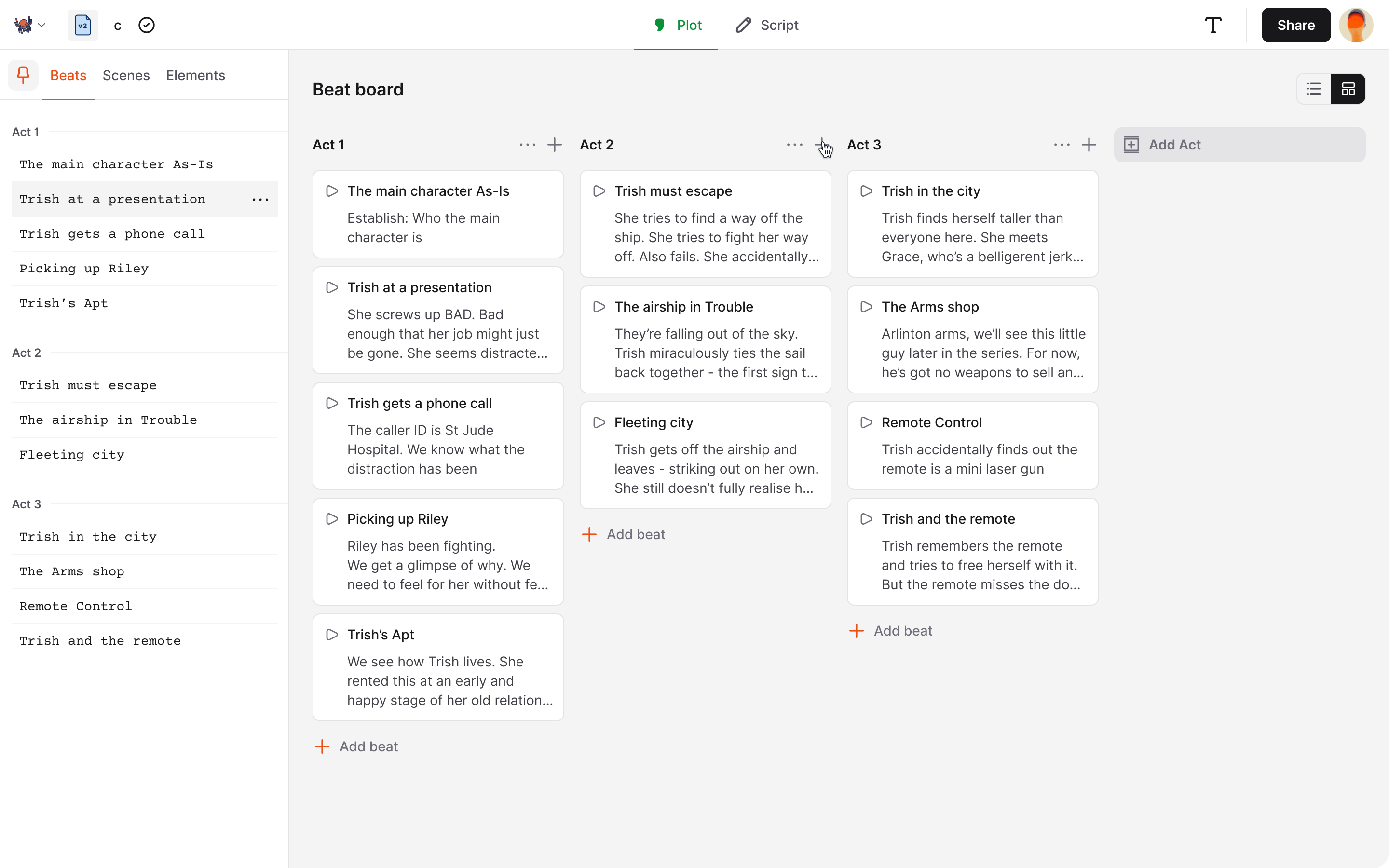This screenshot has height=868, width=1389.
Task: Click scene flag icon on The Arms shop card
Action: (867, 307)
